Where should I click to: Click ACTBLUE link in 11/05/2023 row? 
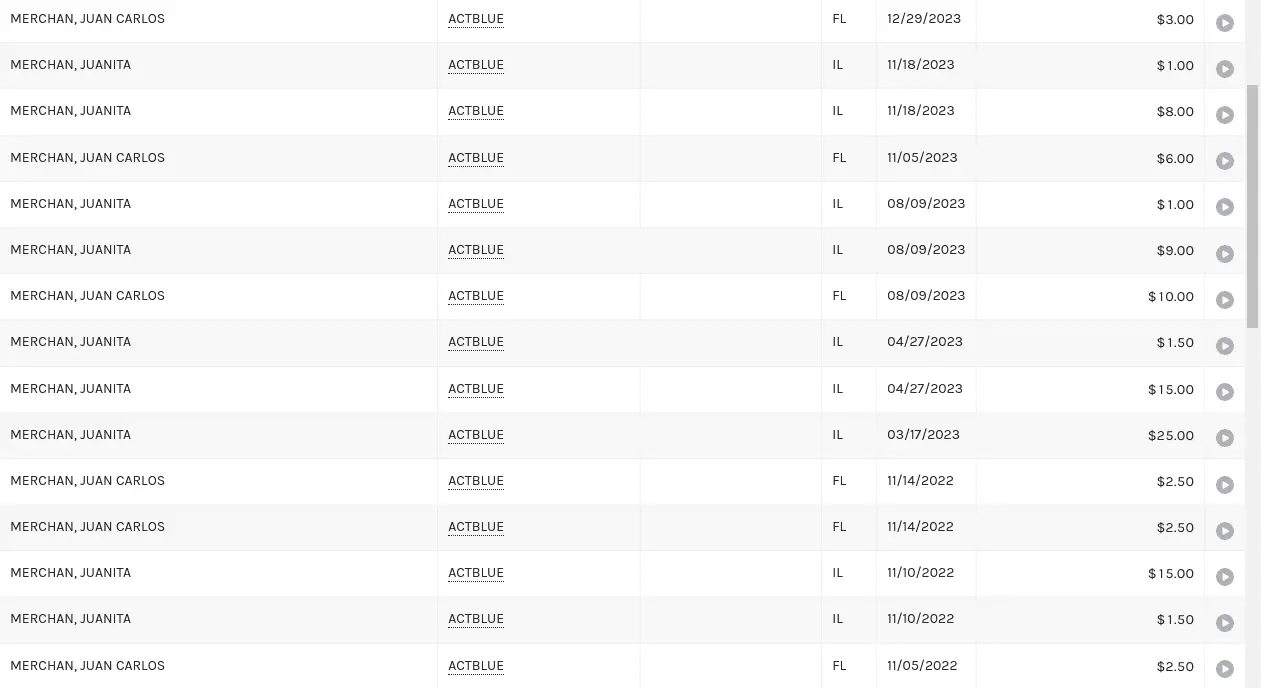(x=476, y=158)
